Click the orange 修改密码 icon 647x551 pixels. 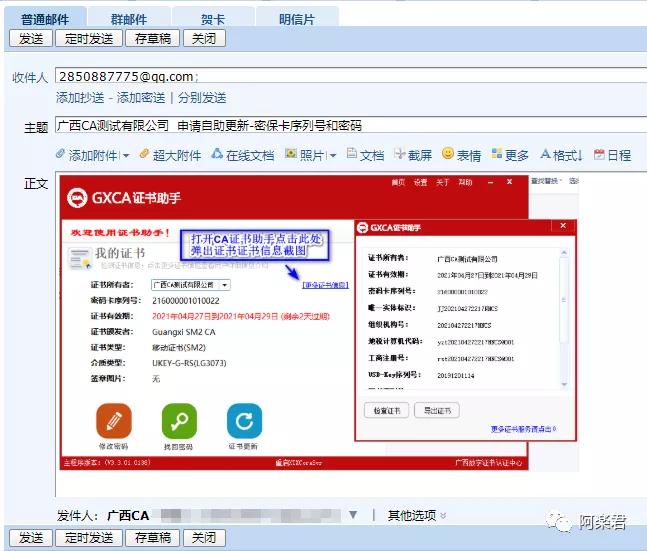click(114, 421)
